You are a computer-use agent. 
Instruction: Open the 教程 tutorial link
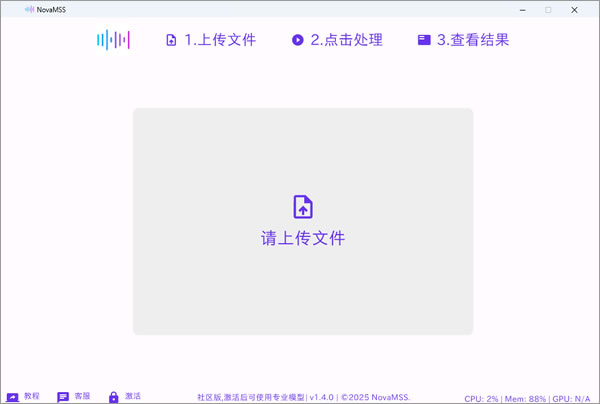[31, 396]
